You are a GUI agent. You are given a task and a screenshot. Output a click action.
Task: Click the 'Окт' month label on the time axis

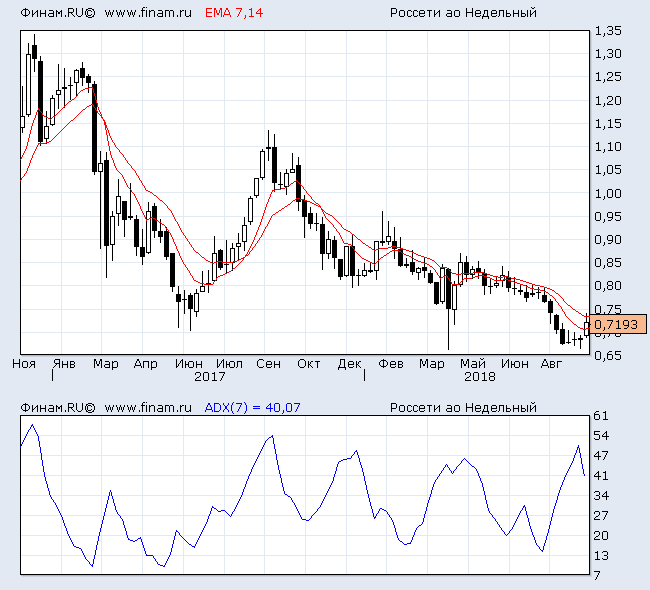point(308,364)
